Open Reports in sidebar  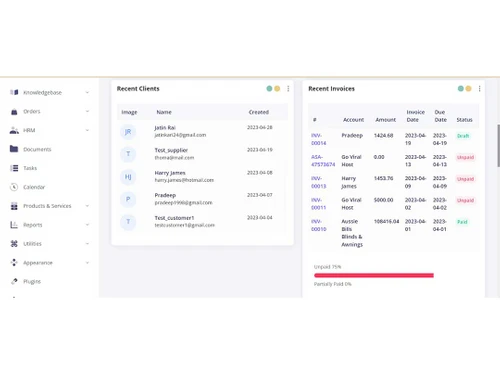point(33,225)
